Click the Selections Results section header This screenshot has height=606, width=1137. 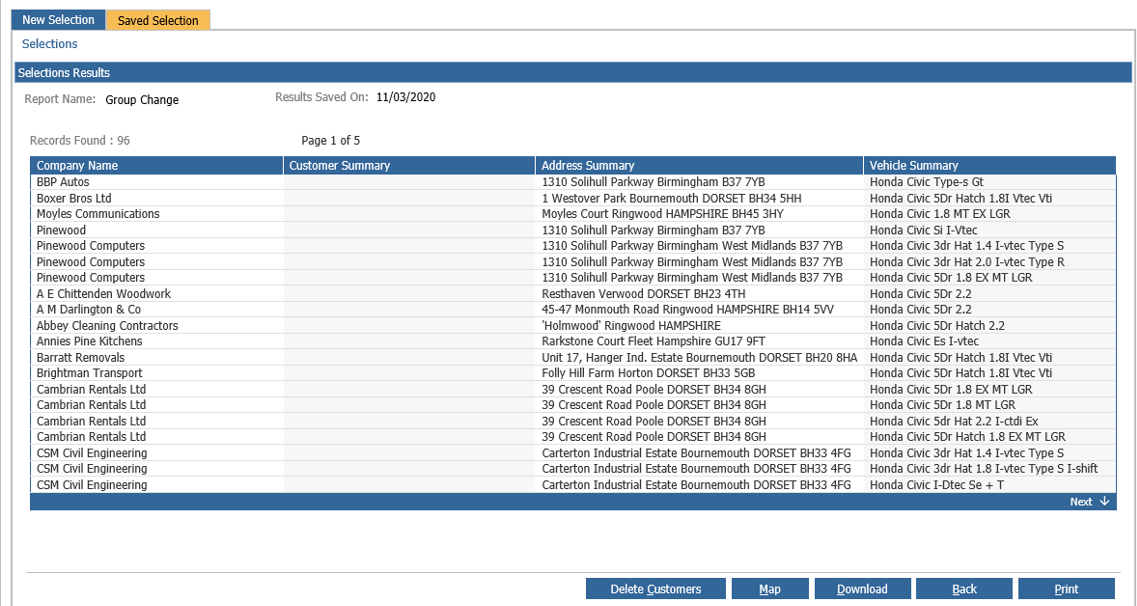click(x=573, y=72)
